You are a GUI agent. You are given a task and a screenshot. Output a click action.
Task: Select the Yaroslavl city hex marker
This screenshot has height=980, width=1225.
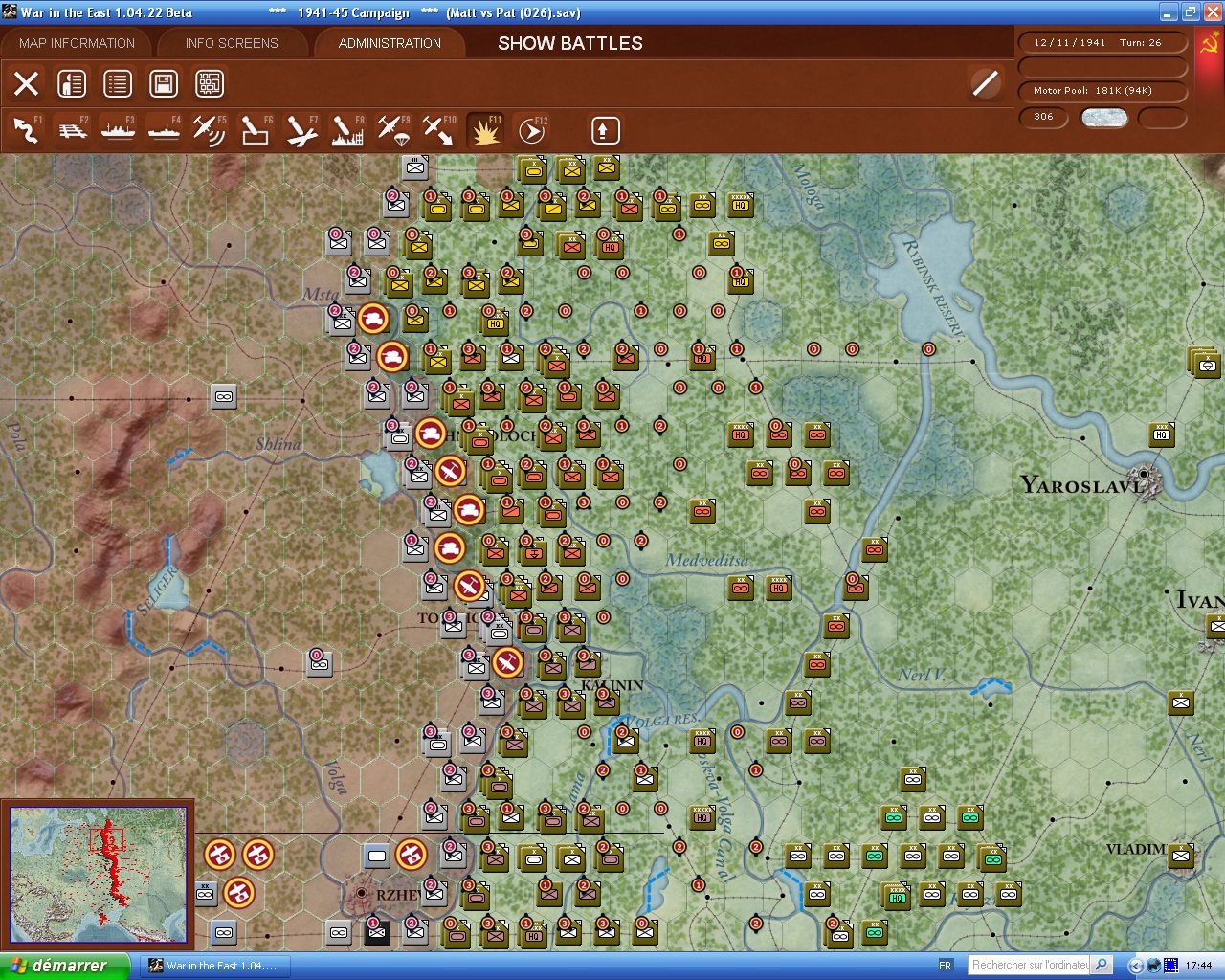1143,474
